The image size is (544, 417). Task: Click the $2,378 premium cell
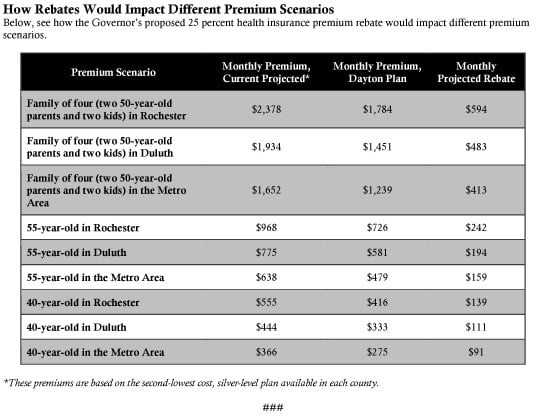coord(266,110)
